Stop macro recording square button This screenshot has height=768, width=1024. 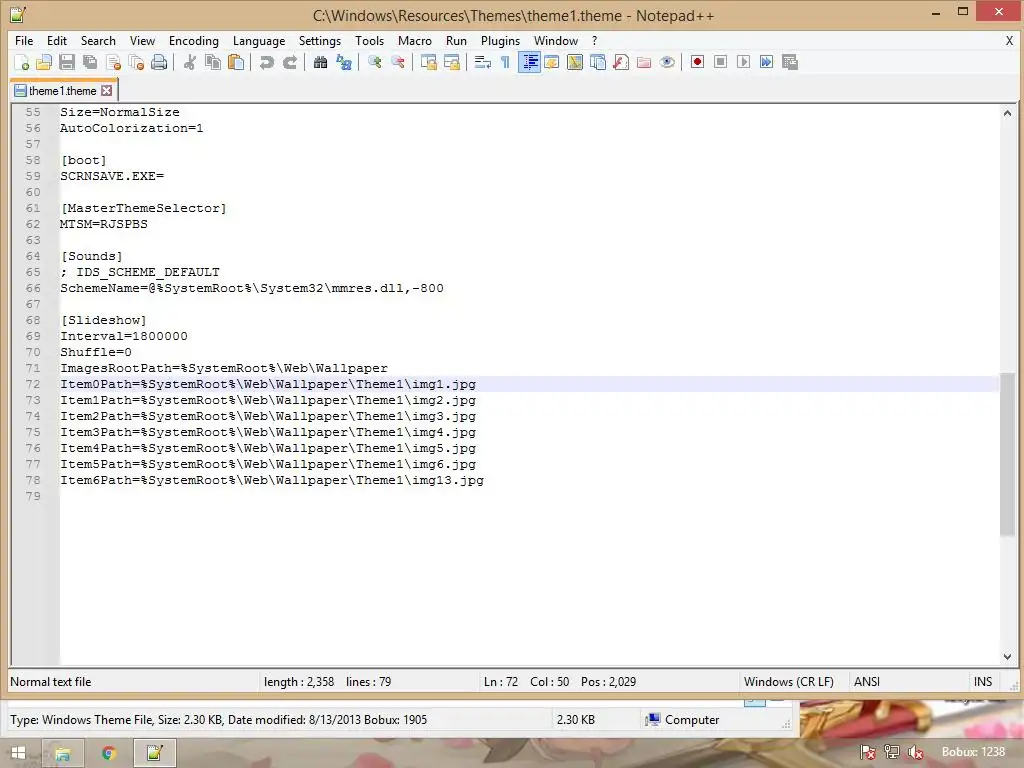click(720, 62)
